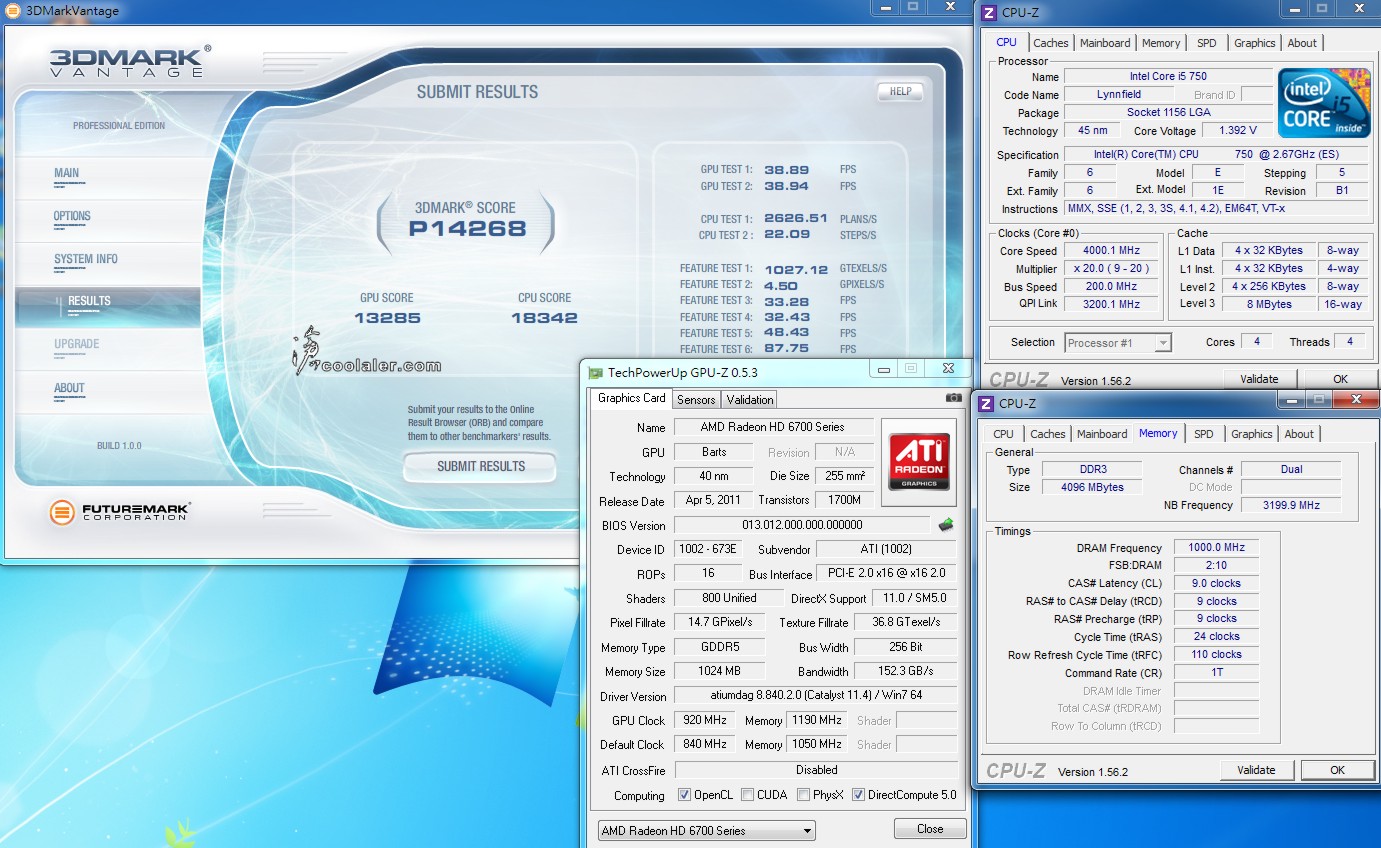The image size is (1381, 848).
Task: Click the Feature Test 1 value 1027.12
Action: (x=796, y=269)
